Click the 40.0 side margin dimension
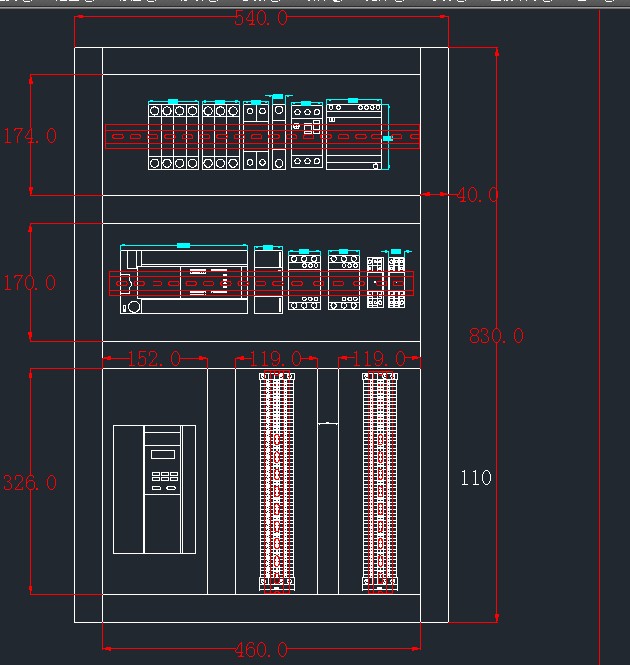 click(x=476, y=195)
